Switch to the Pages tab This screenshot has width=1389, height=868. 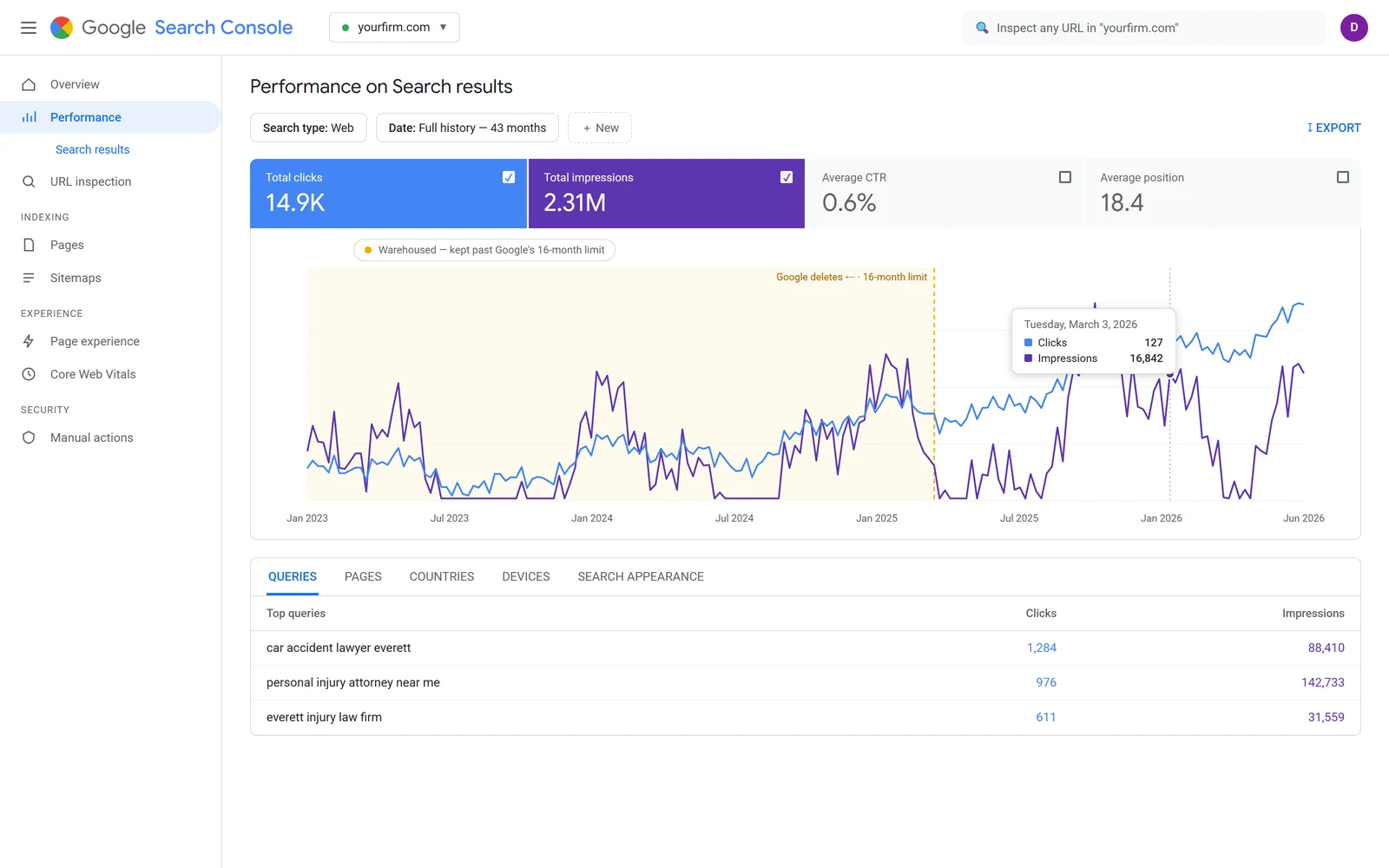363,576
